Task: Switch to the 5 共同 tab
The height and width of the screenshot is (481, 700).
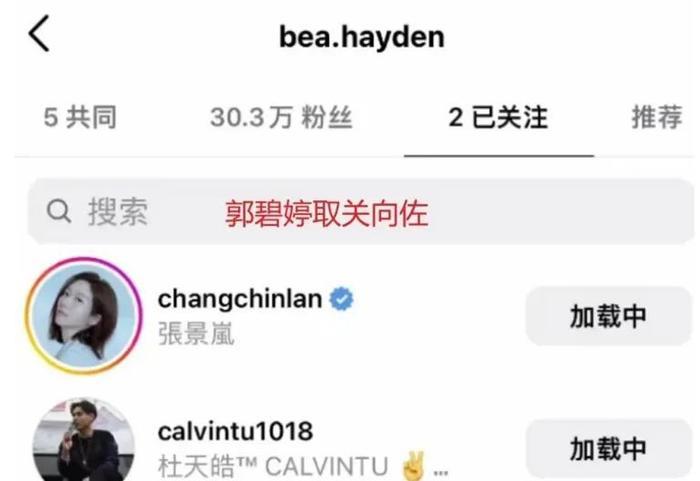Action: 80,117
